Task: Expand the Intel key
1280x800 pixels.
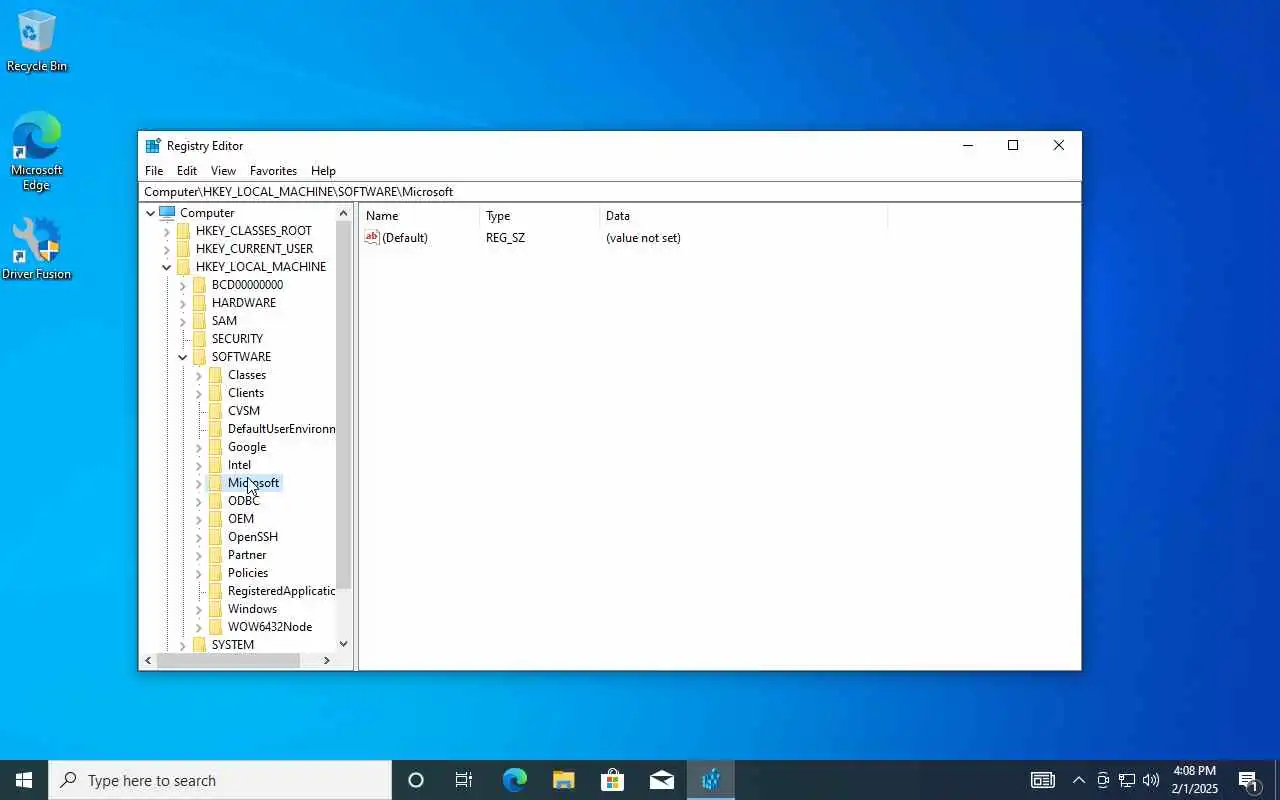Action: tap(199, 465)
